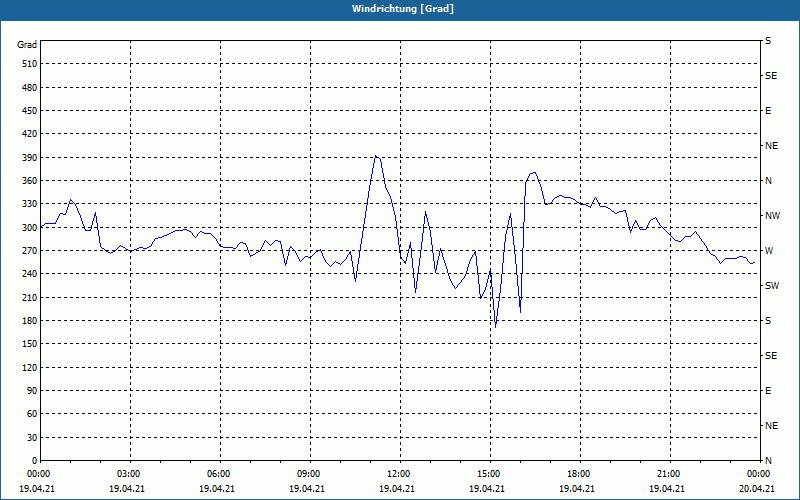800x500 pixels.
Task: Select the 150 value on the degree axis
Action: click(30, 344)
